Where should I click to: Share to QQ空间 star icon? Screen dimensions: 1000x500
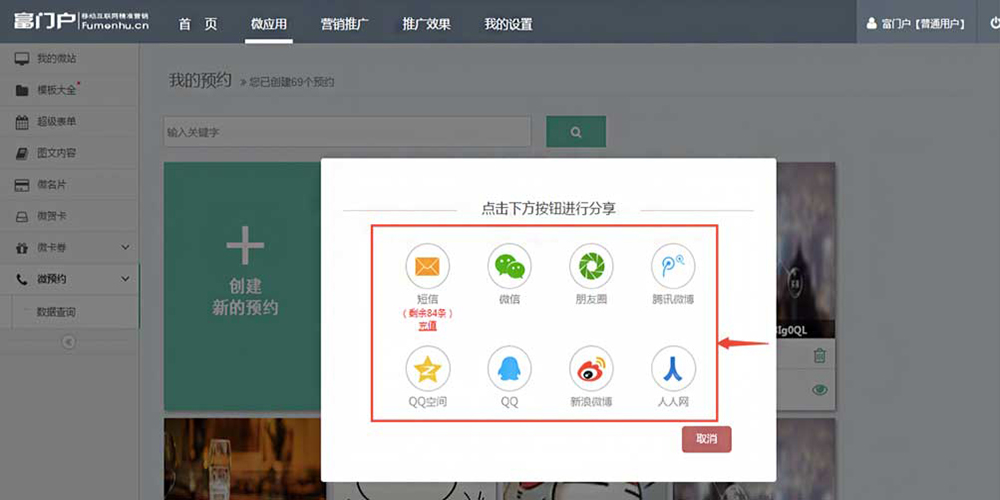coord(427,369)
